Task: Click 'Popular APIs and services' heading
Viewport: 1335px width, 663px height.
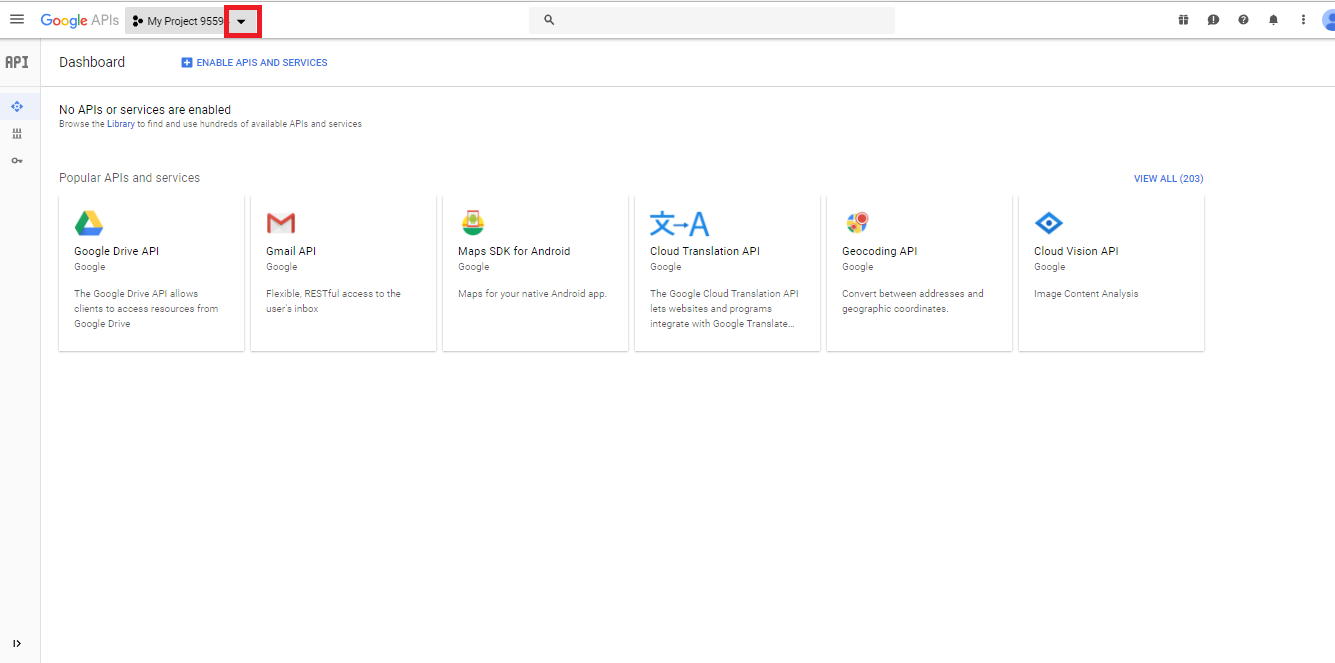Action: [130, 178]
